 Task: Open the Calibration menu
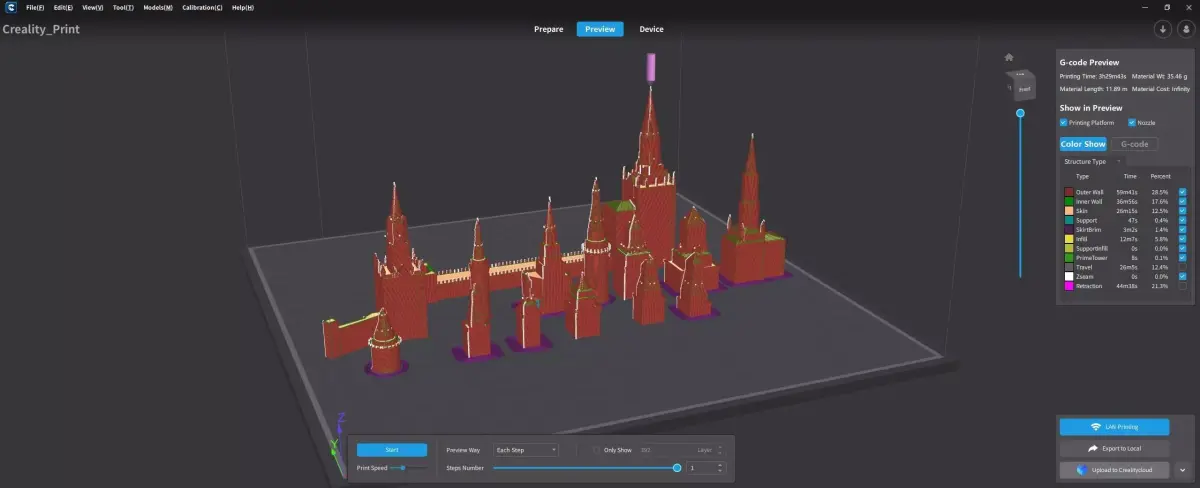202,7
